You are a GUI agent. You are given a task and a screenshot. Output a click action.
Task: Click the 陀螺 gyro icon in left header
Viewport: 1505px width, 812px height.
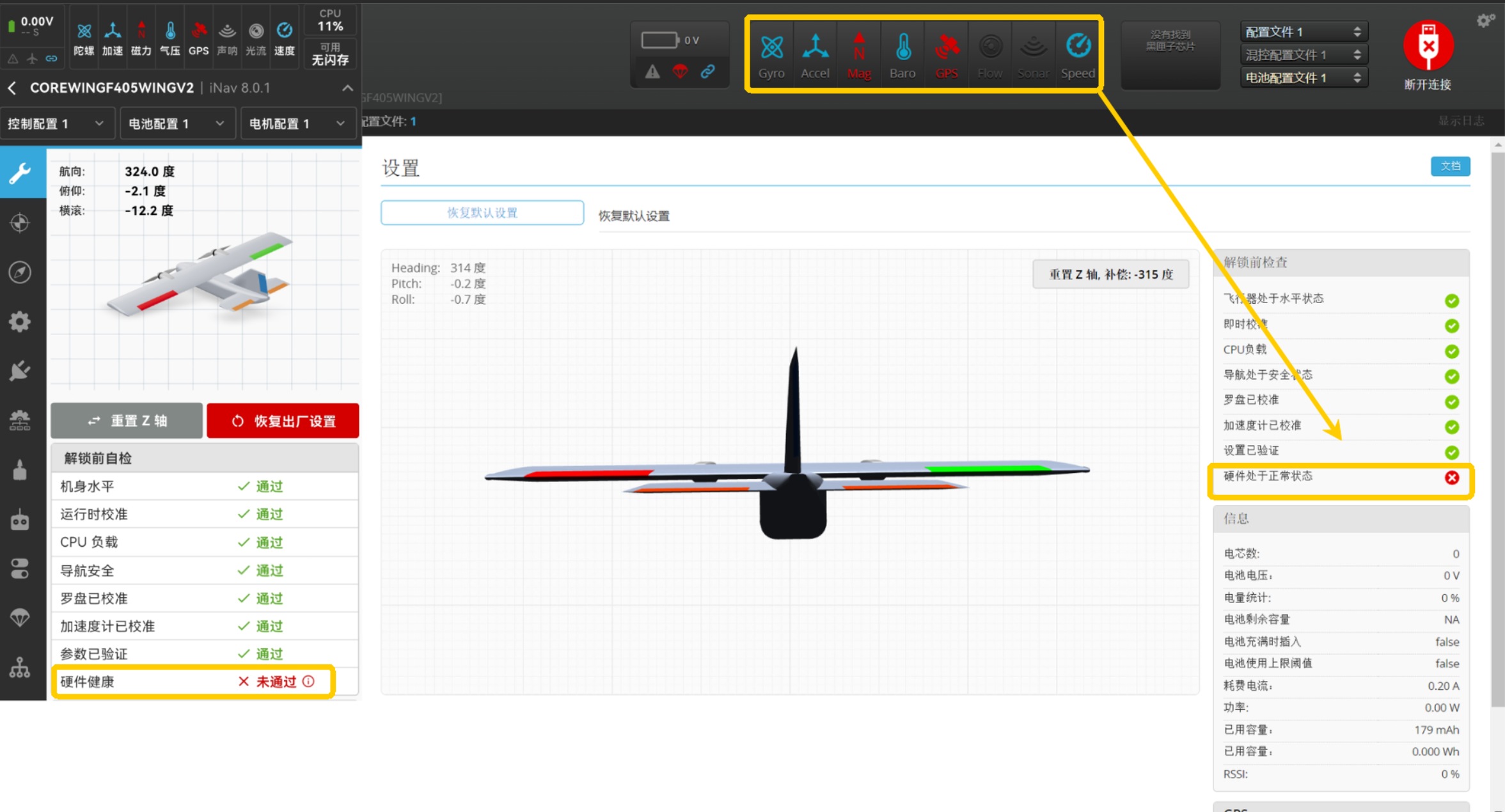[x=84, y=38]
